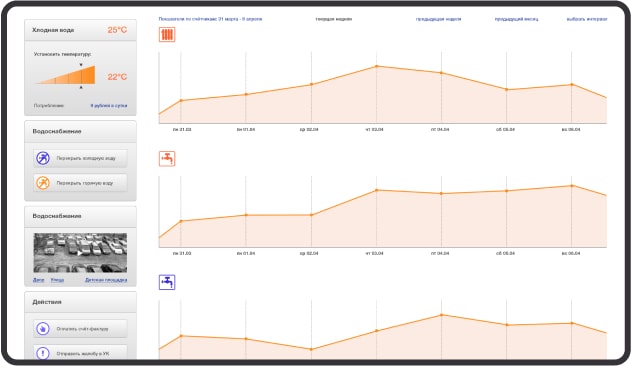The height and width of the screenshot is (366, 631).
Task: Click the meter readings date range title
Action: point(210,19)
